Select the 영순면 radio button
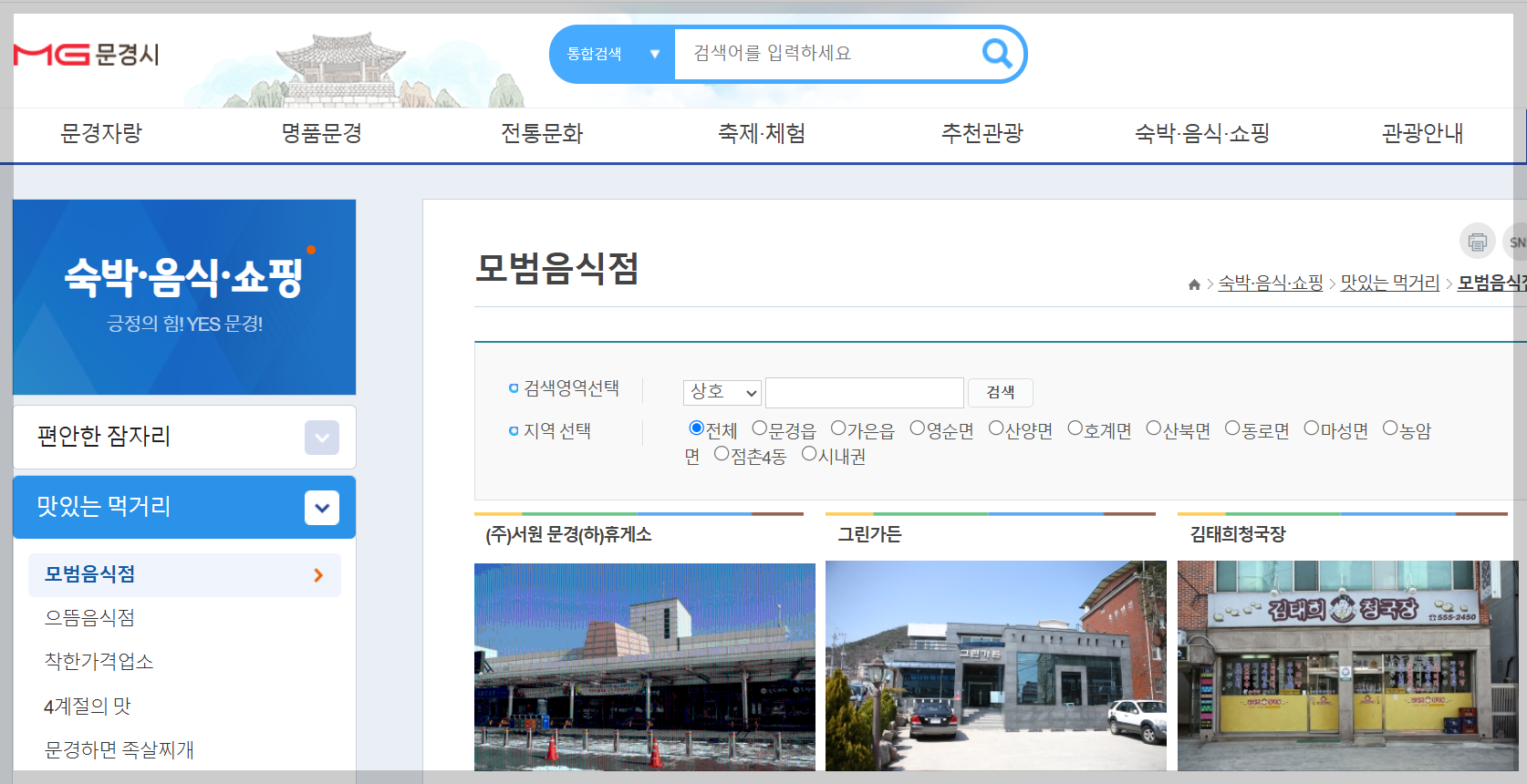Image resolution: width=1527 pixels, height=784 pixels. click(918, 428)
